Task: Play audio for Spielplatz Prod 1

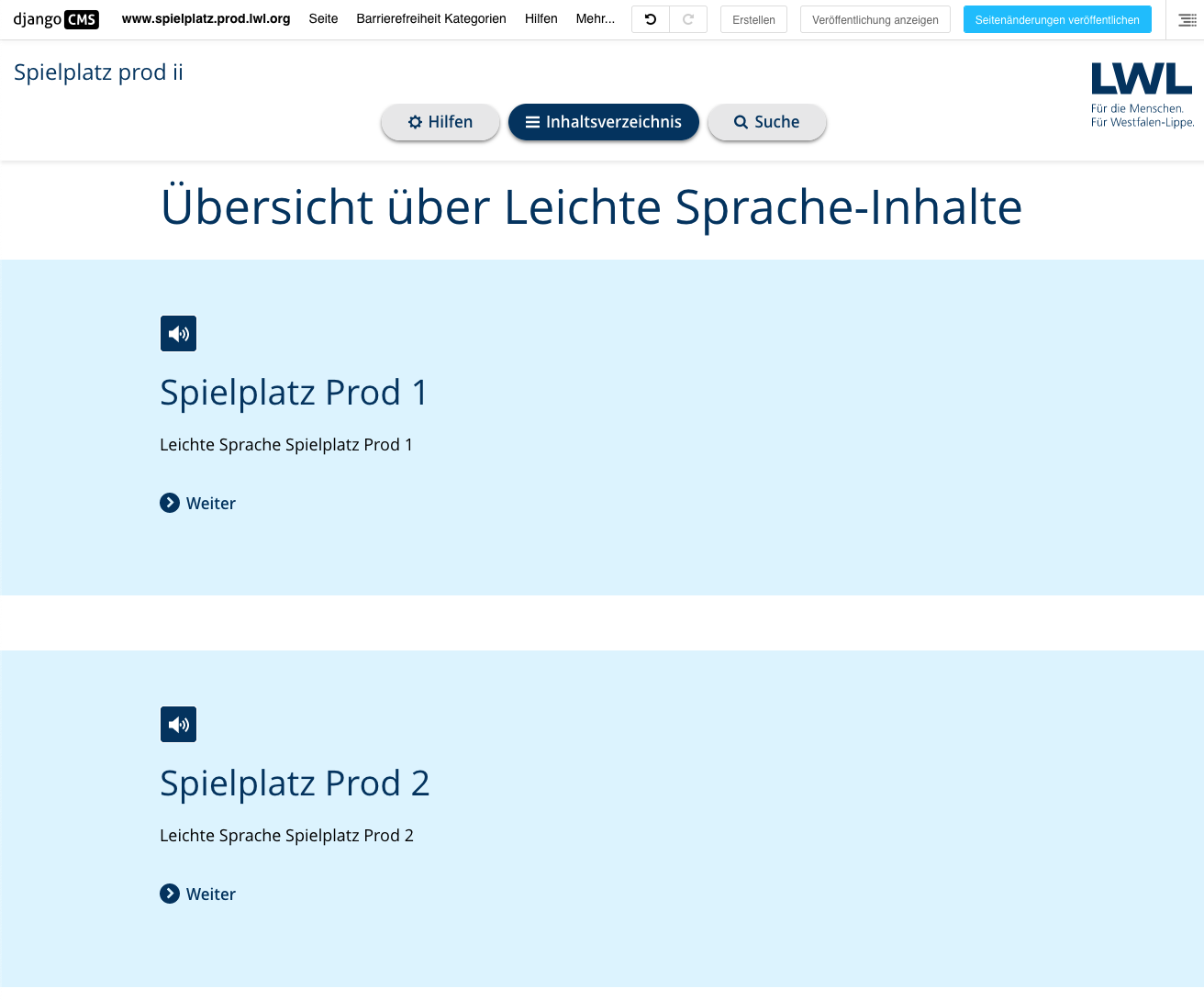Action: pyautogui.click(x=179, y=334)
